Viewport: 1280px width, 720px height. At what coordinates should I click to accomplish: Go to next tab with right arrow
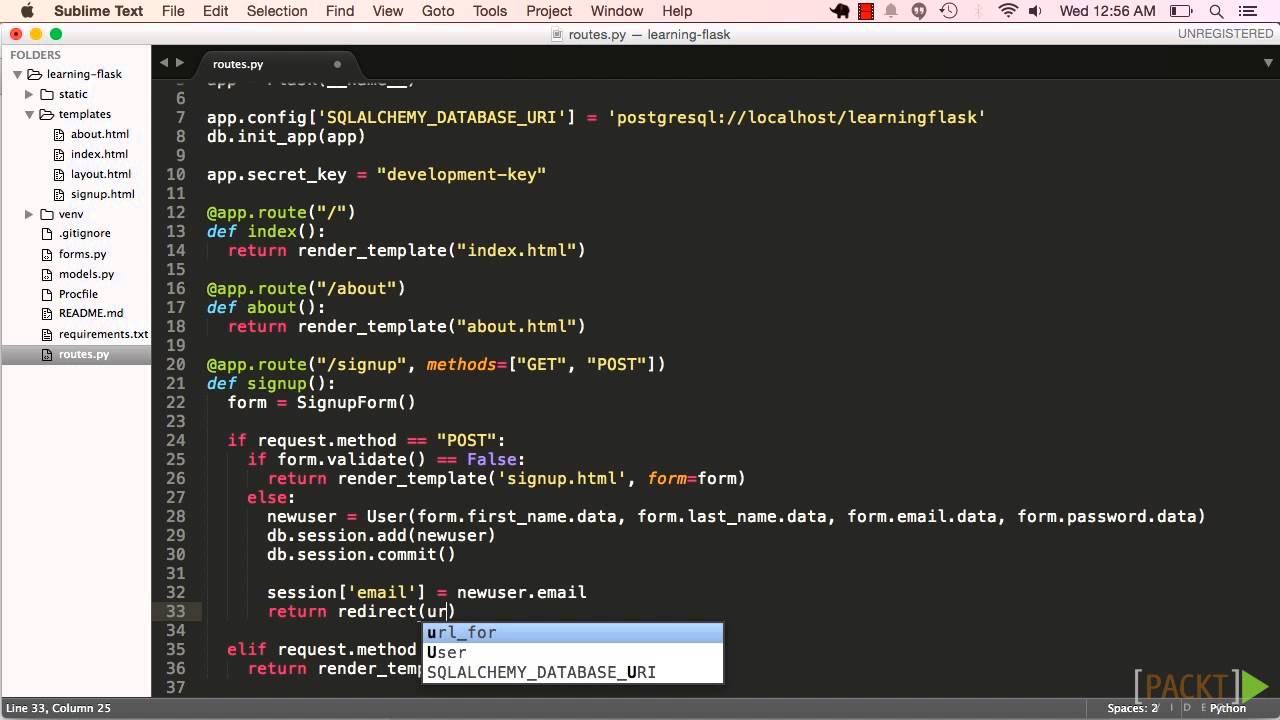click(179, 62)
